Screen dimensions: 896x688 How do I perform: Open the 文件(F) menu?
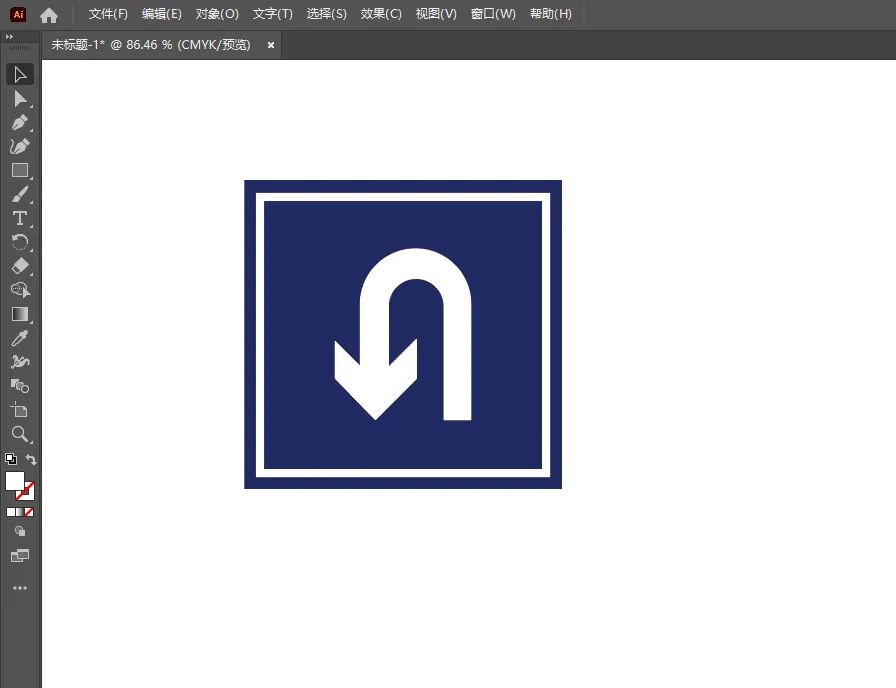(108, 14)
